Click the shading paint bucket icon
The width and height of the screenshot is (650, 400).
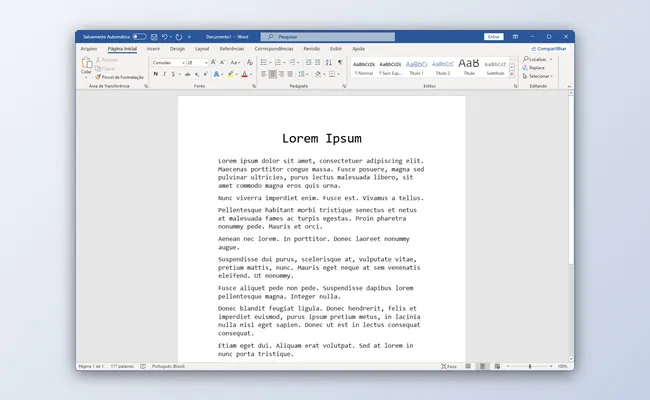coord(318,74)
